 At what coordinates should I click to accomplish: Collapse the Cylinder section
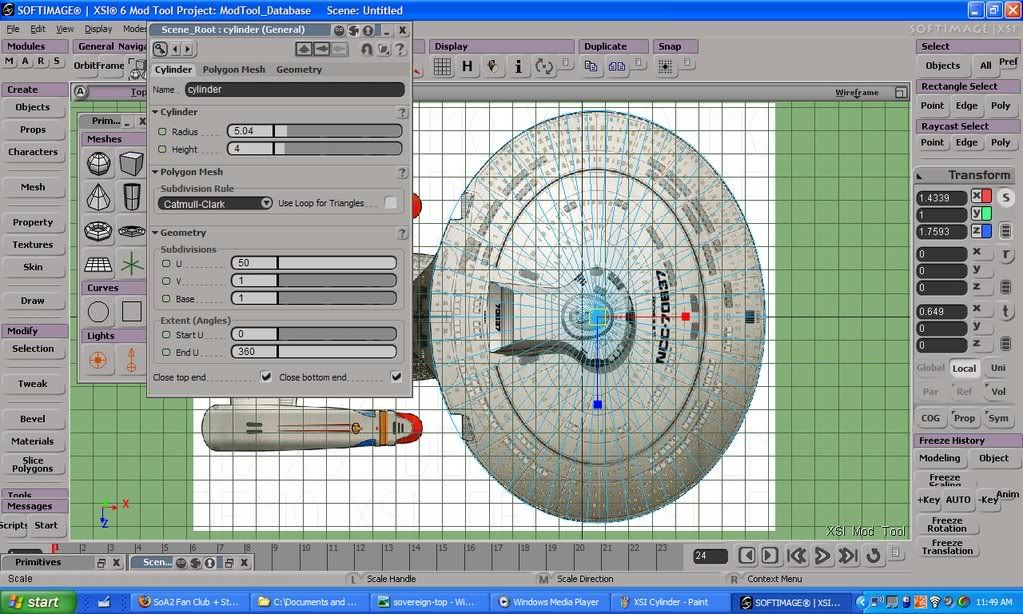155,112
